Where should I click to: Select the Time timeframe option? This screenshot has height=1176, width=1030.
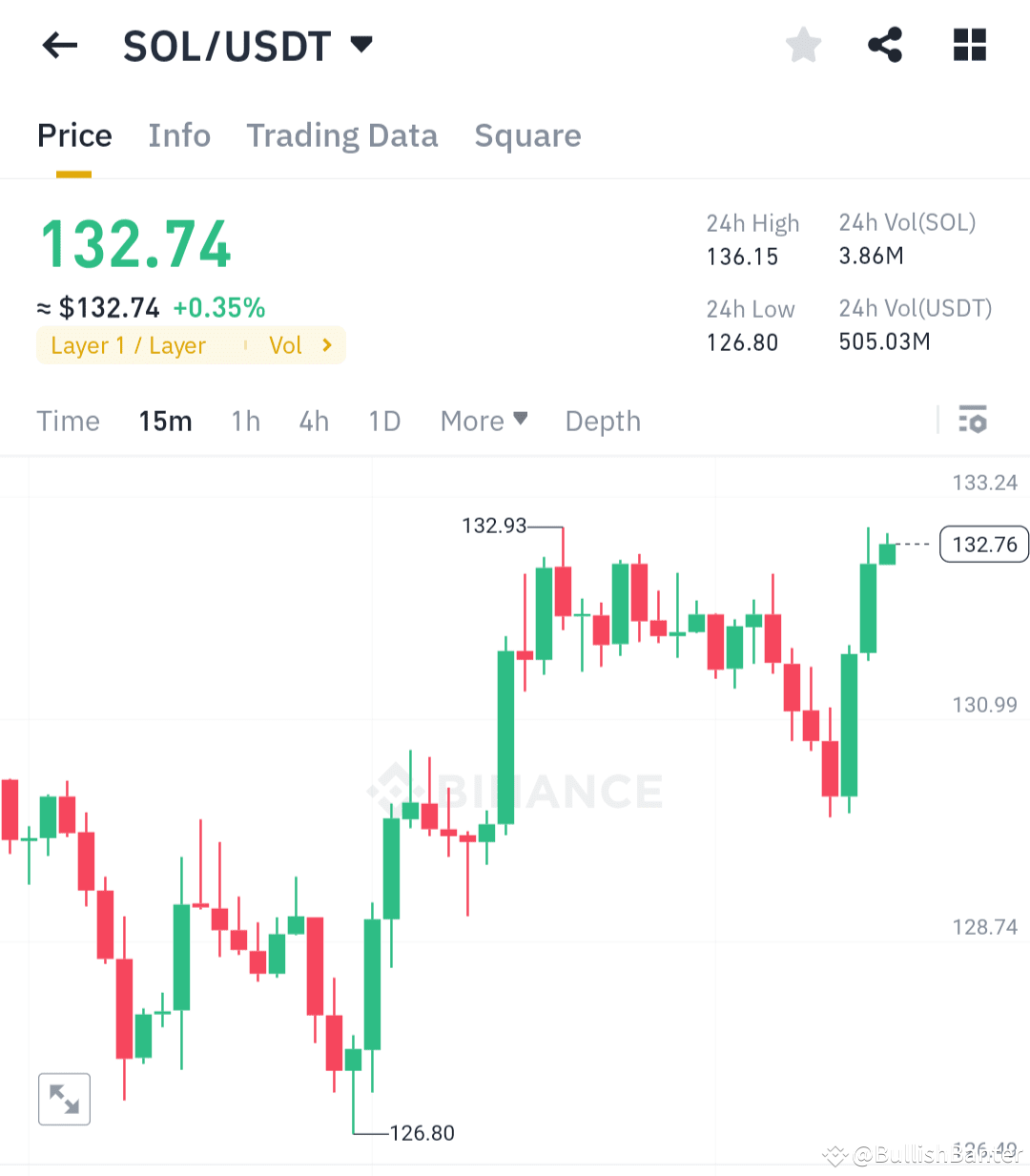68,421
